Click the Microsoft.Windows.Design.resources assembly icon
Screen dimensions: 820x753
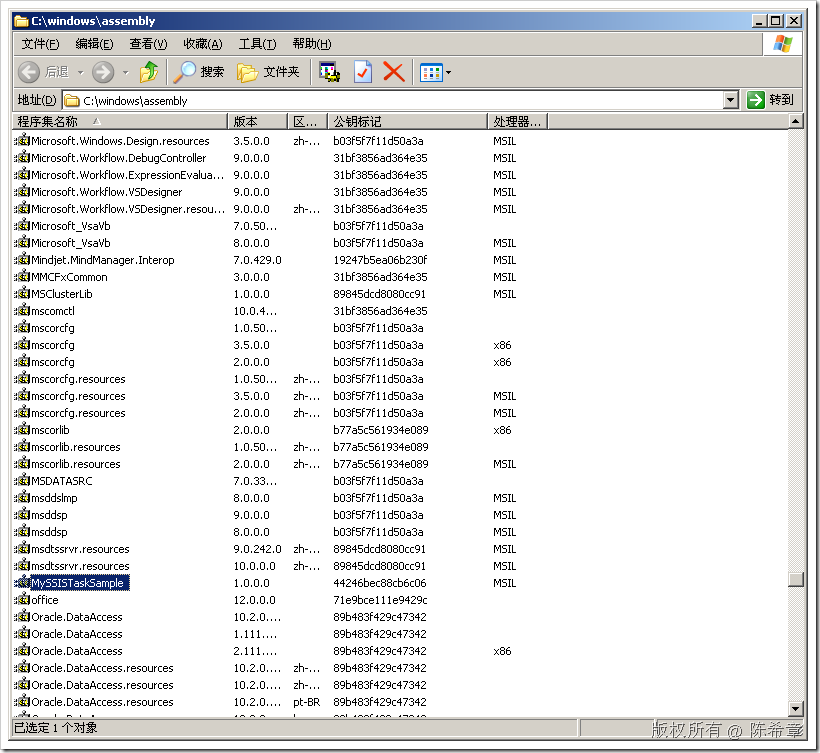[x=22, y=140]
